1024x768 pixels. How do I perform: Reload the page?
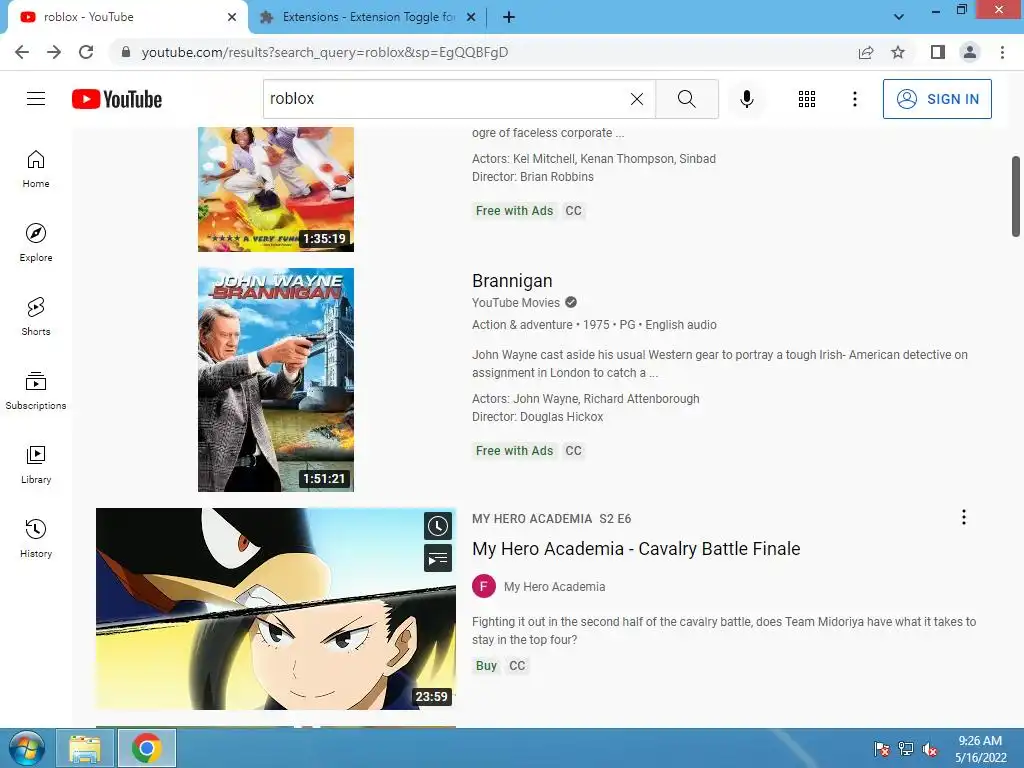(x=86, y=52)
